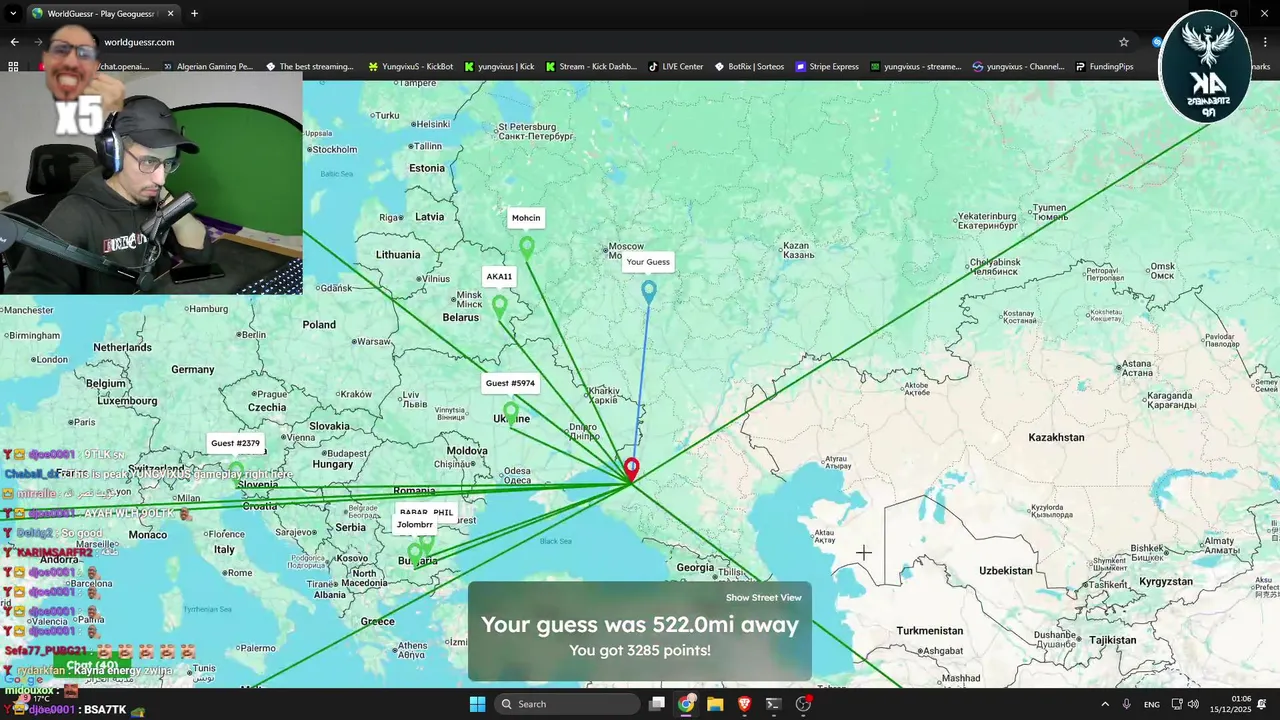Open Algerian Gaming Pe... bookmark
1280x720 pixels.
point(207,67)
